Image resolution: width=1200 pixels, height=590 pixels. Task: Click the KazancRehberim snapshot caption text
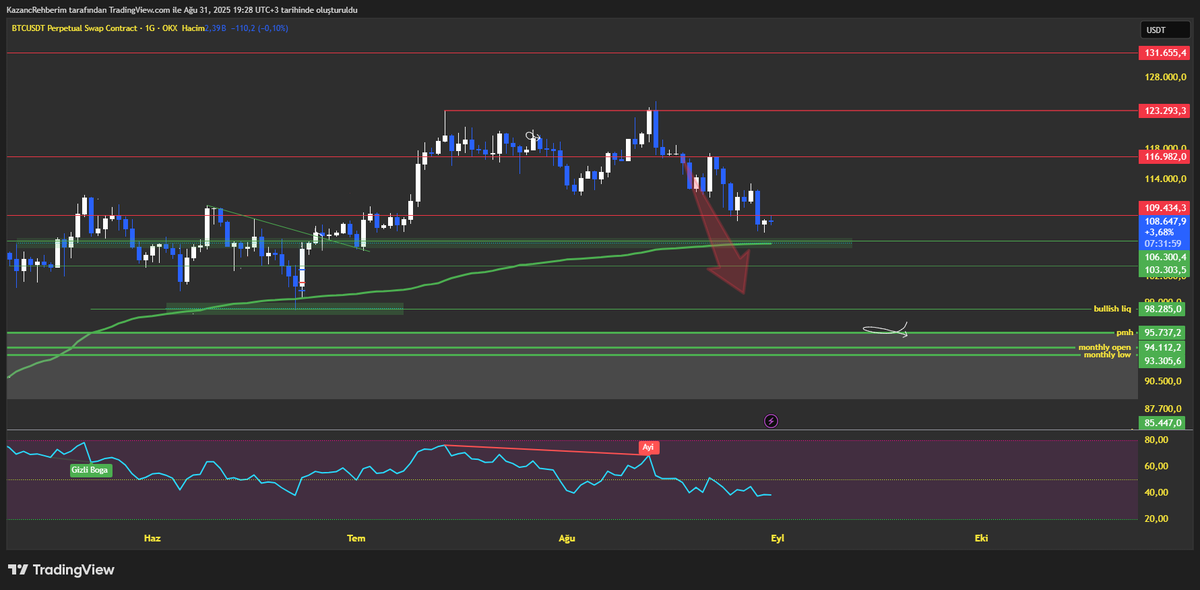182,9
